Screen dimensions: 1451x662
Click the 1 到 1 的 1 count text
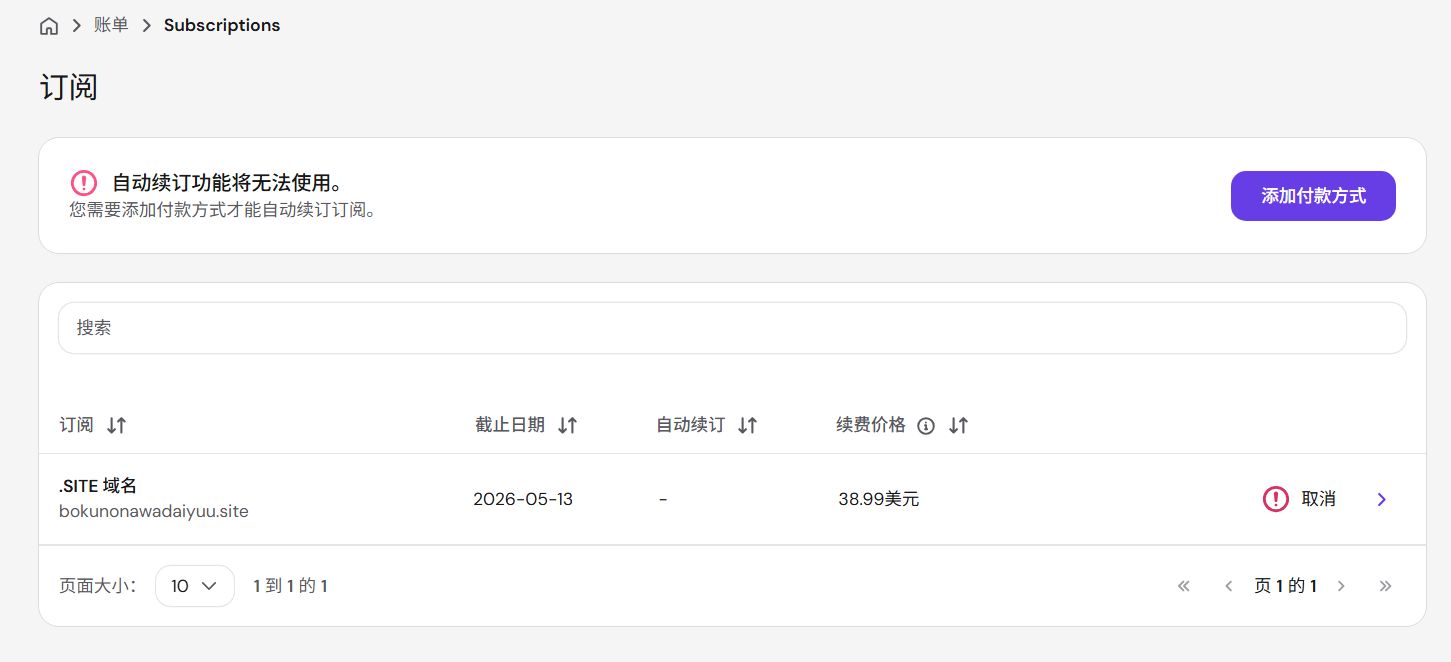tap(291, 586)
